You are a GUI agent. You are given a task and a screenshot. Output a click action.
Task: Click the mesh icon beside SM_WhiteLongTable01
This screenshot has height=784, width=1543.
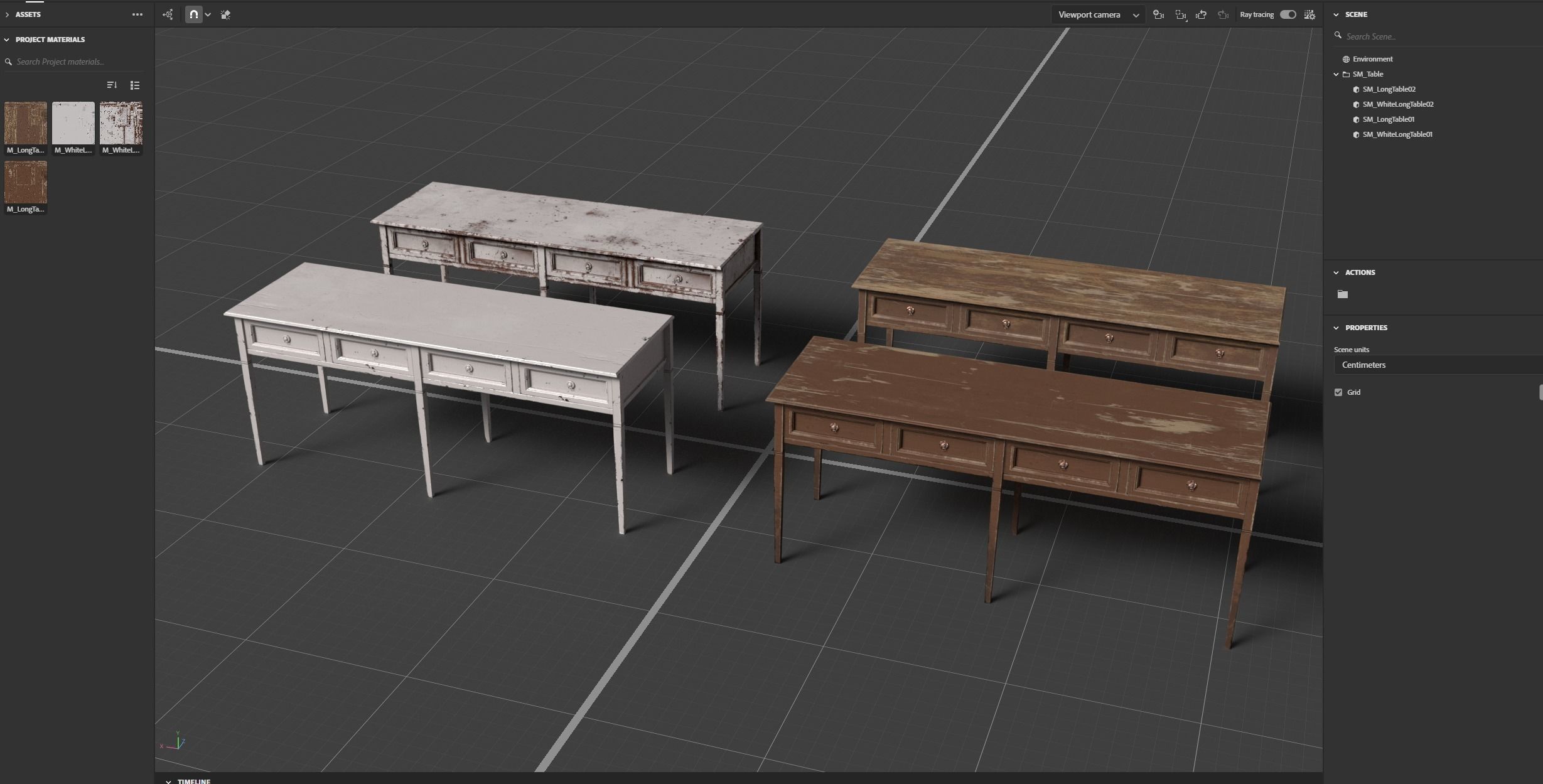[1356, 134]
